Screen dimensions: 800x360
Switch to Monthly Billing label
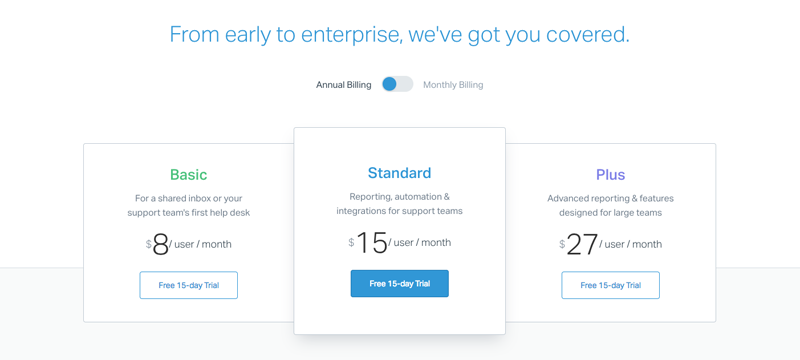coord(453,85)
